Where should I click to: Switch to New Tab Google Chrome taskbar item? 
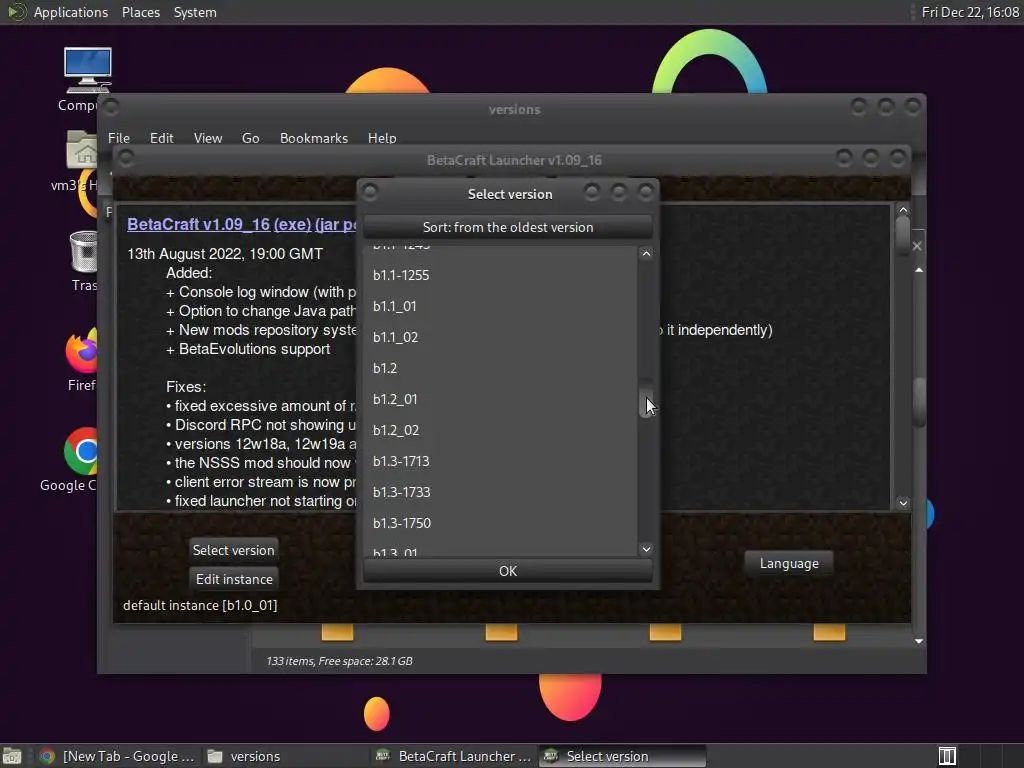(118, 756)
